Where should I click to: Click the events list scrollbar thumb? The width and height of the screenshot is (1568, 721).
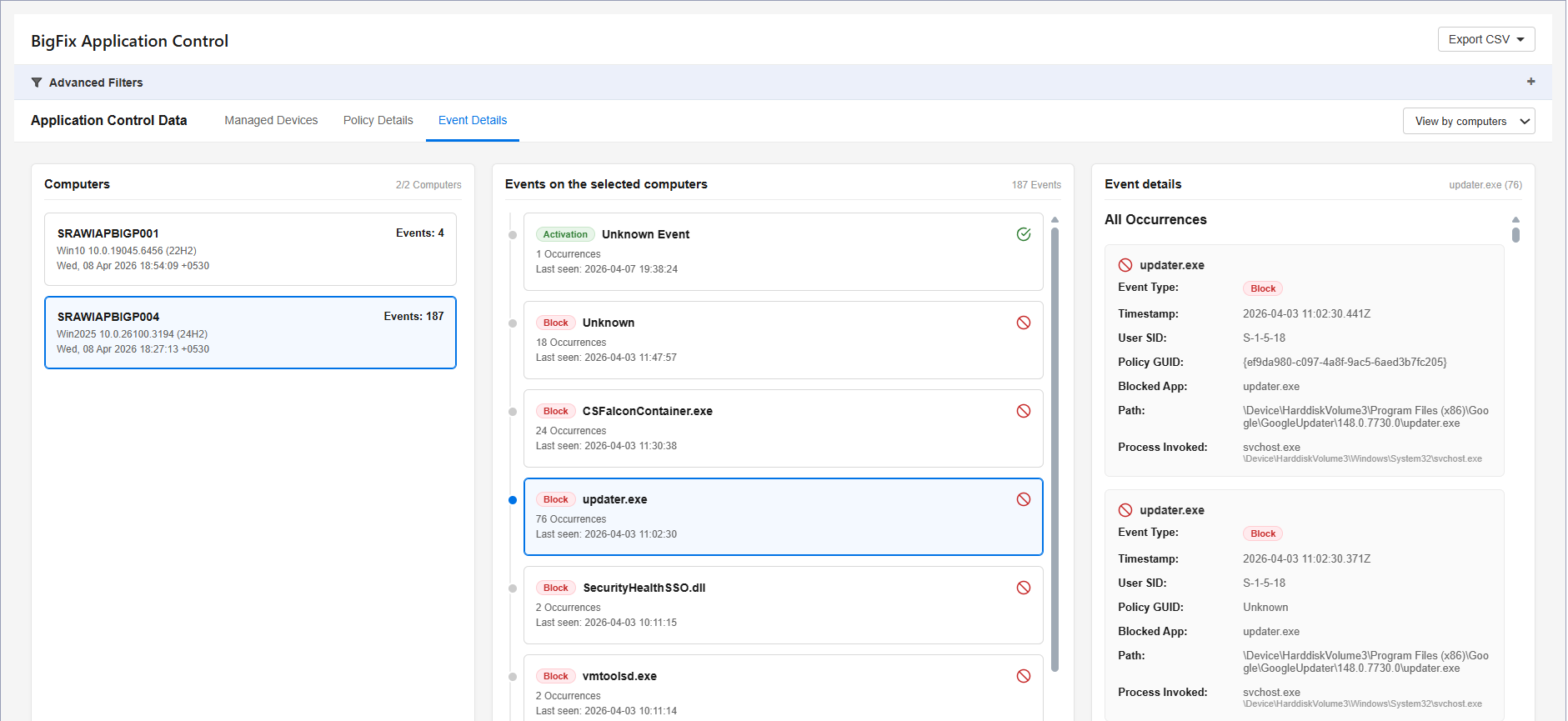tap(1055, 450)
